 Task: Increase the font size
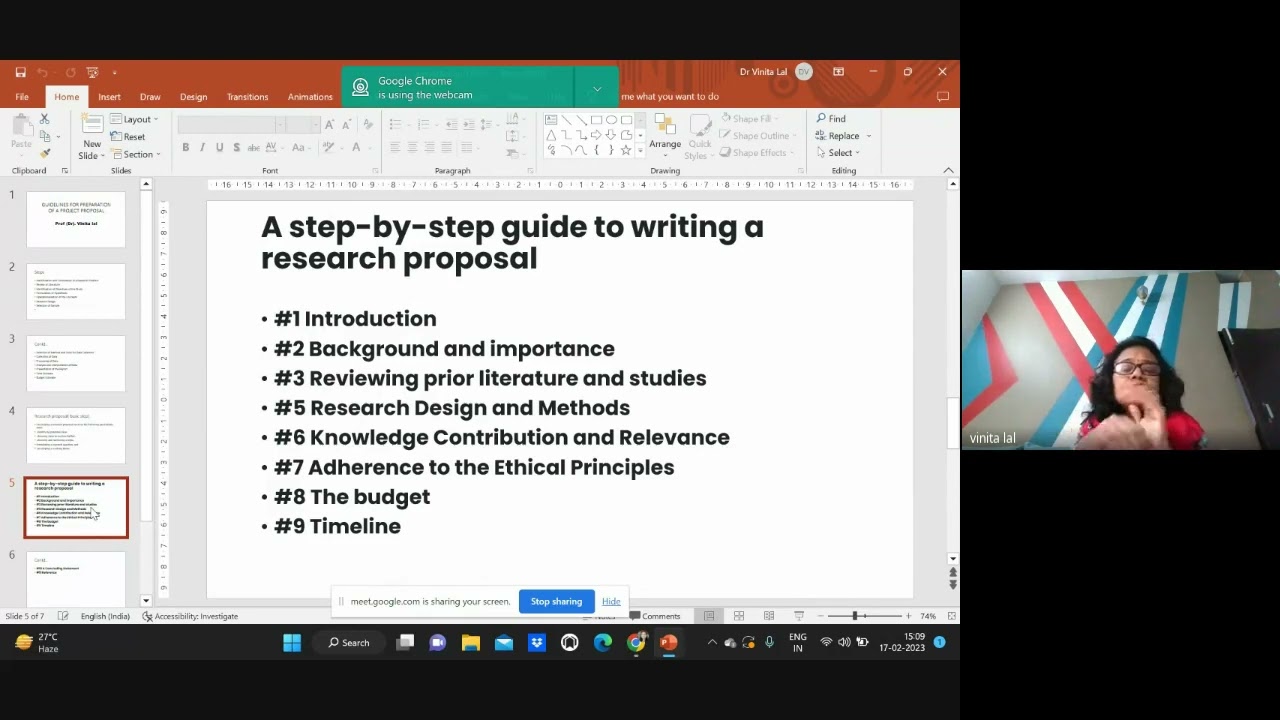[x=330, y=125]
